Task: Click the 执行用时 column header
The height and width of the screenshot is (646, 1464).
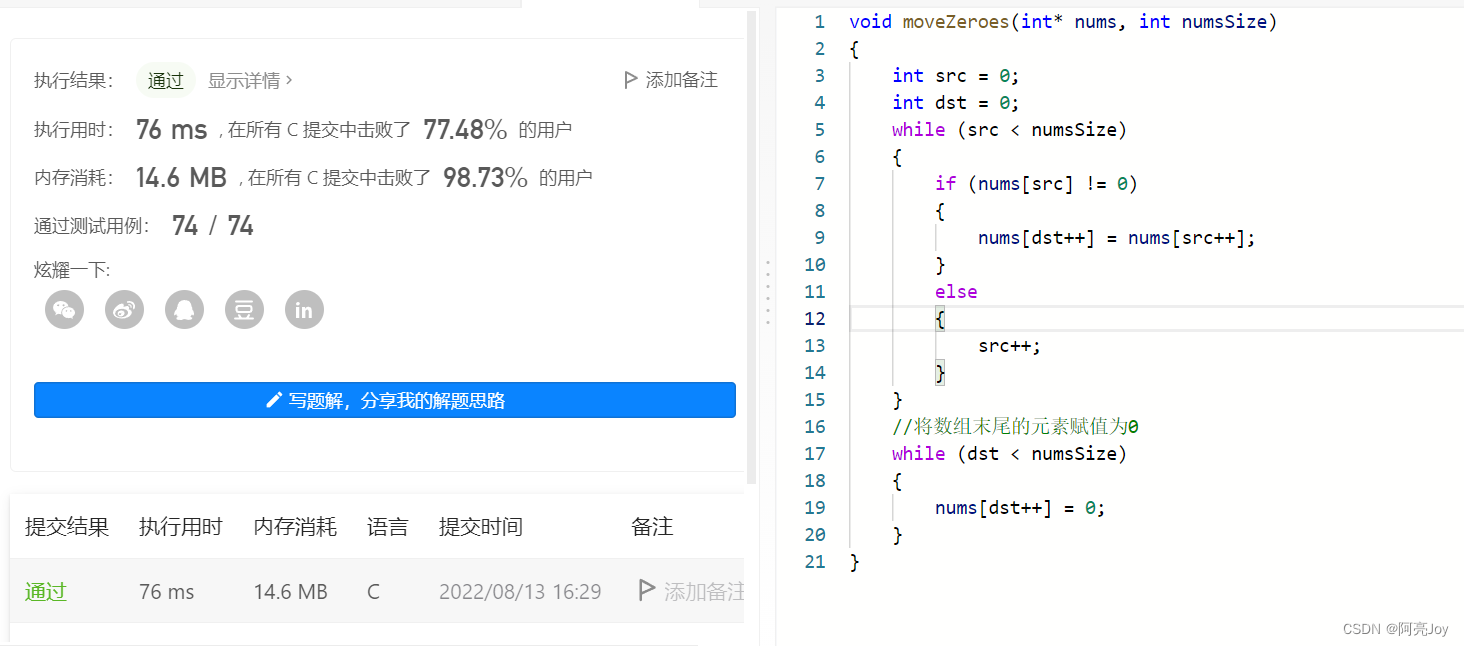Action: point(181,527)
